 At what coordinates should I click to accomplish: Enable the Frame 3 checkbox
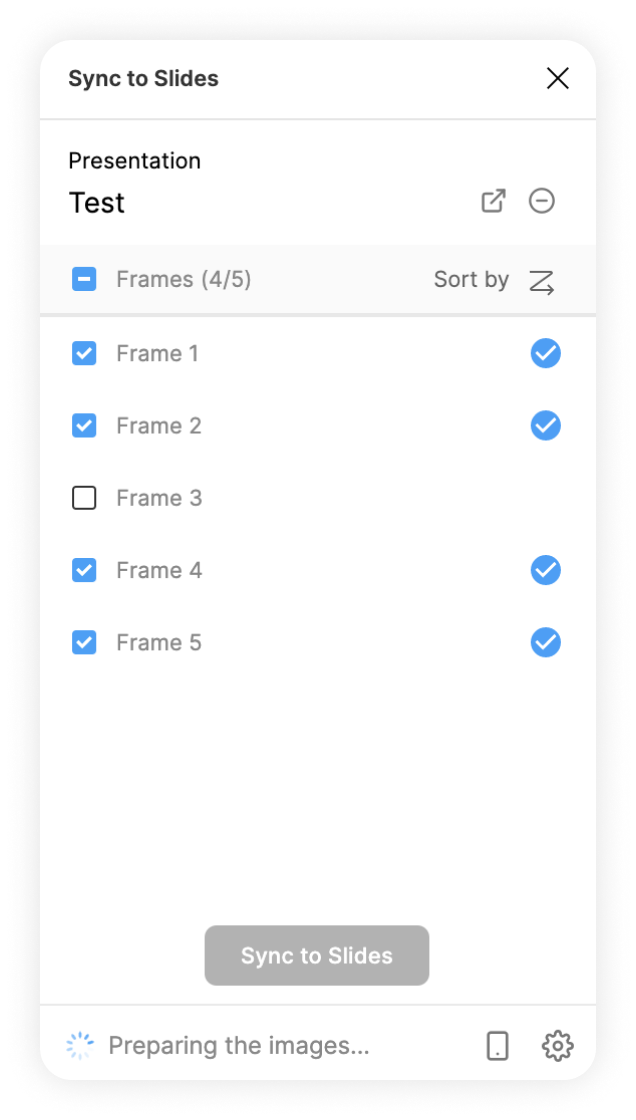pyautogui.click(x=84, y=497)
